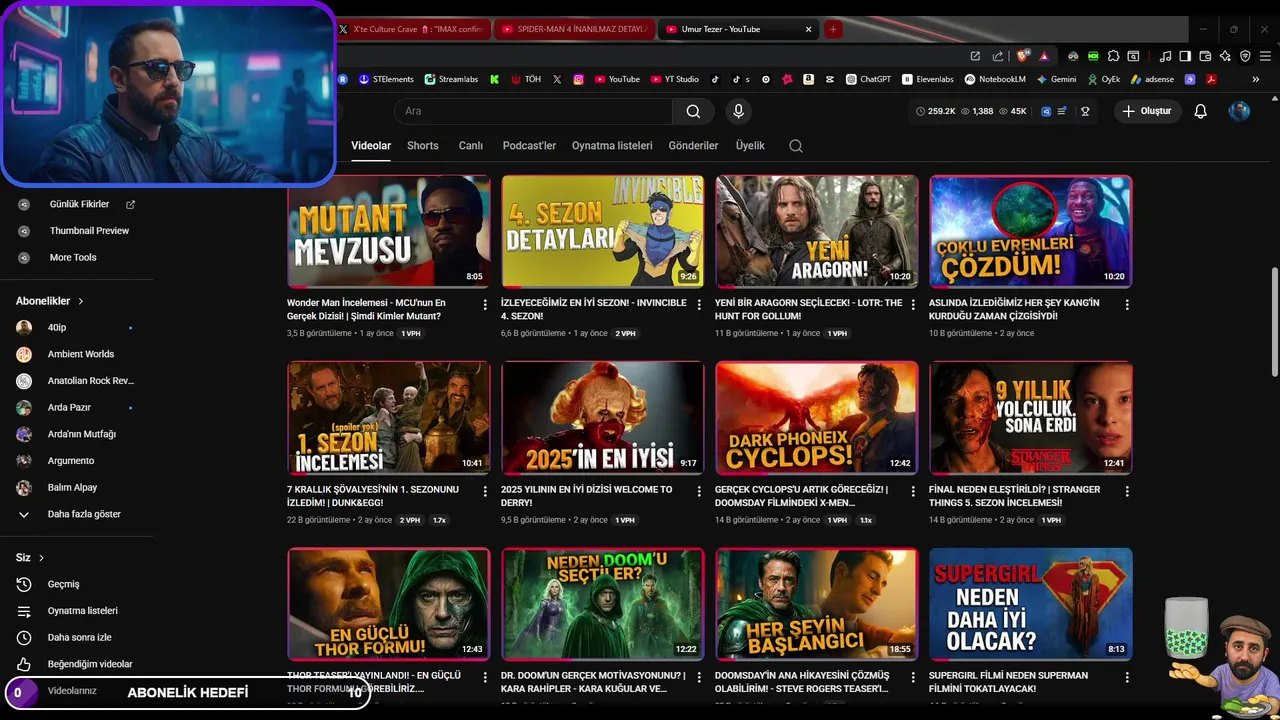Open the TÖH bookmark
Image resolution: width=1280 pixels, height=720 pixels.
(x=526, y=79)
